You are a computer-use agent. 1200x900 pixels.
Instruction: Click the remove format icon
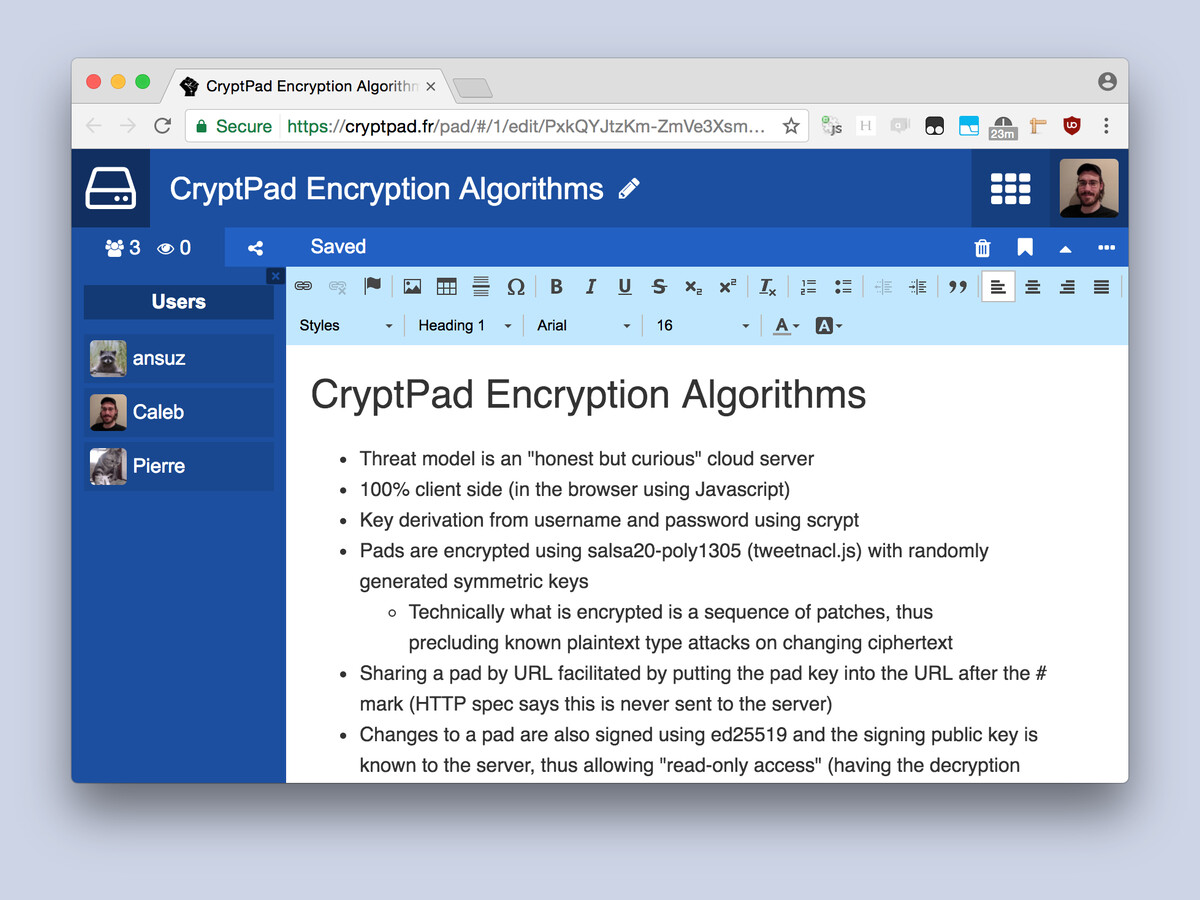(767, 287)
